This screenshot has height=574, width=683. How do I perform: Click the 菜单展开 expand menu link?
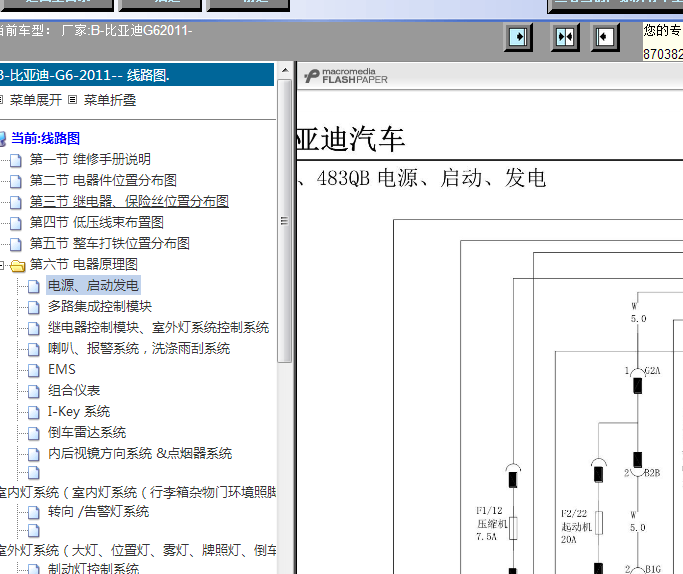point(36,100)
